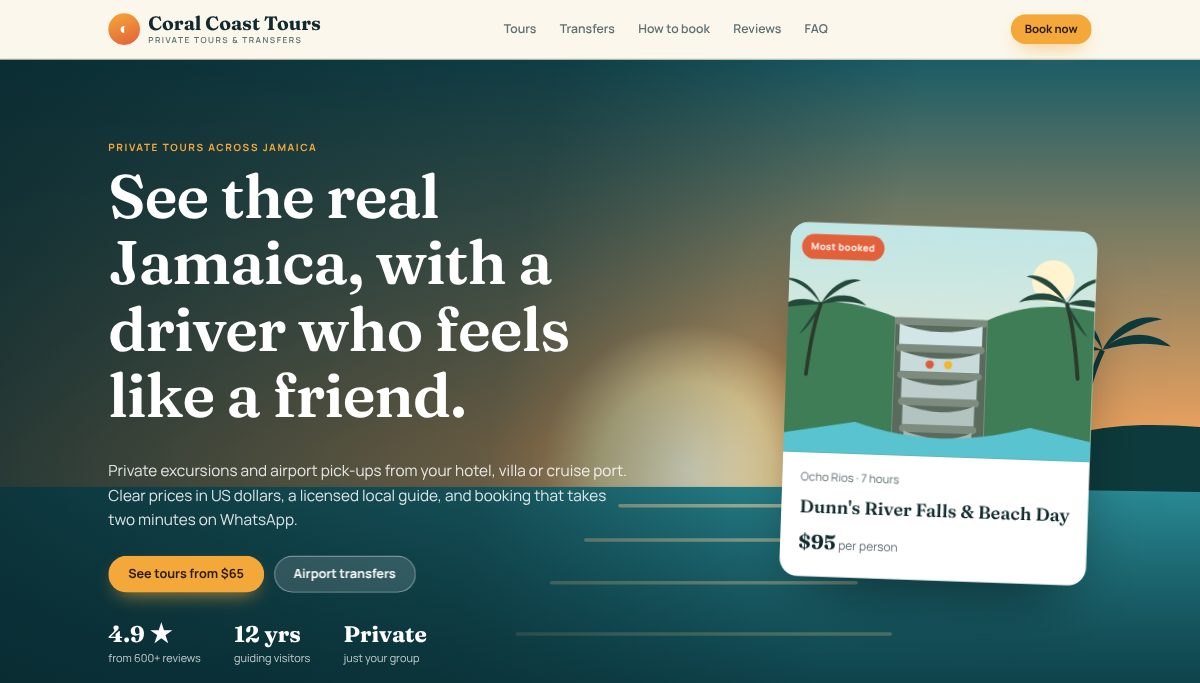Screen dimensions: 1200x683
Task: Click the Airport transfers button
Action: tap(345, 574)
